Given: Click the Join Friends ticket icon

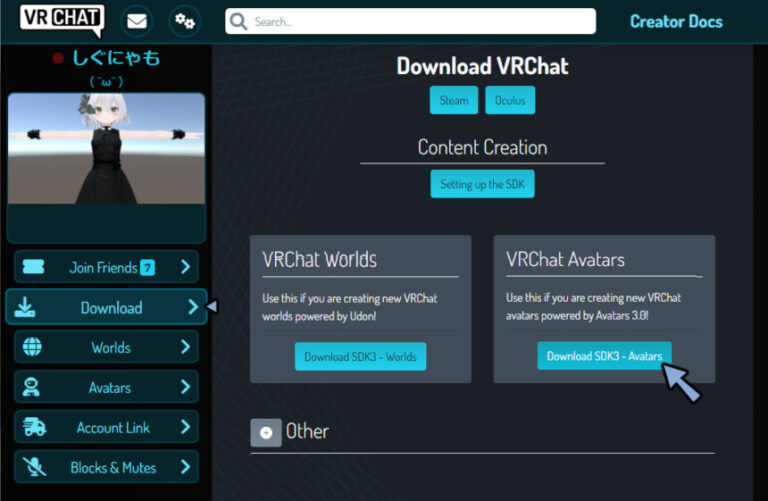Looking at the screenshot, I should point(33,267).
